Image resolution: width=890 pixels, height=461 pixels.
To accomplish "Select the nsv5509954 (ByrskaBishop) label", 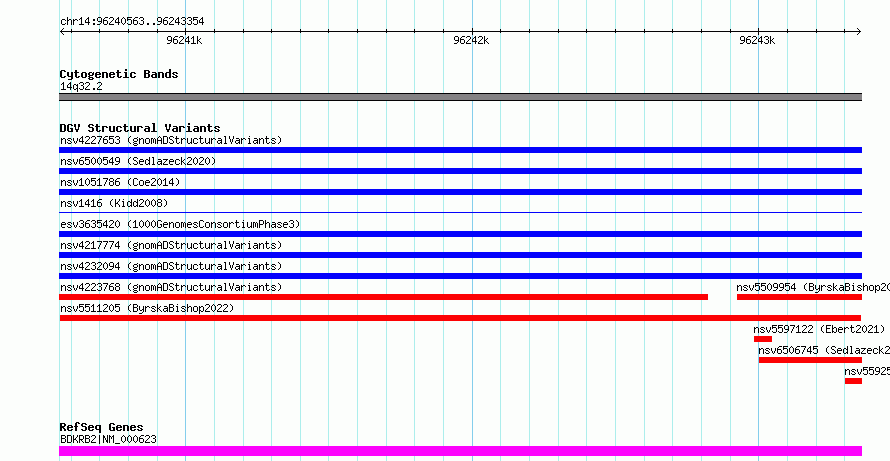I will pyautogui.click(x=813, y=287).
